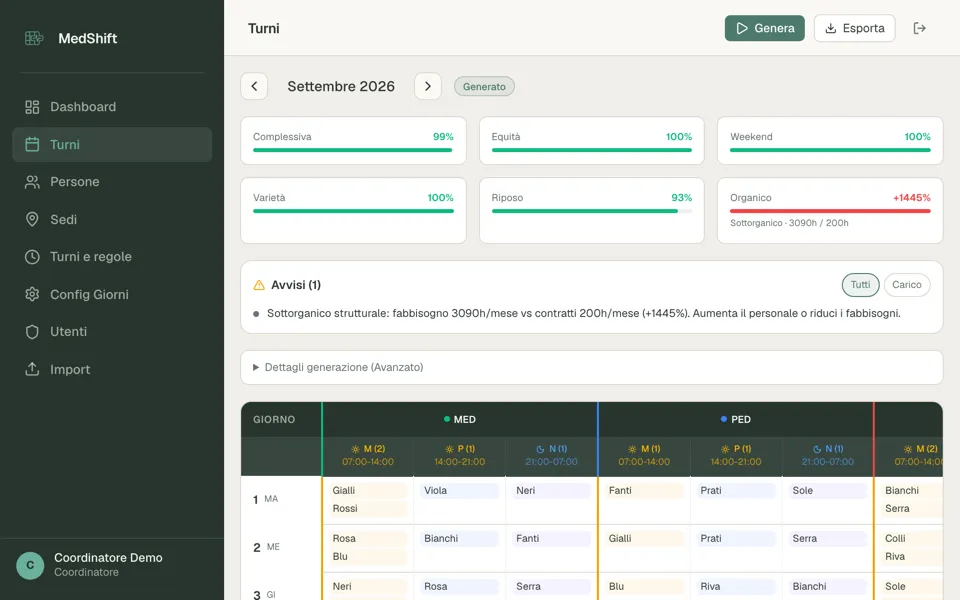The image size is (960, 600).
Task: Click the Genera button
Action: [x=765, y=28]
